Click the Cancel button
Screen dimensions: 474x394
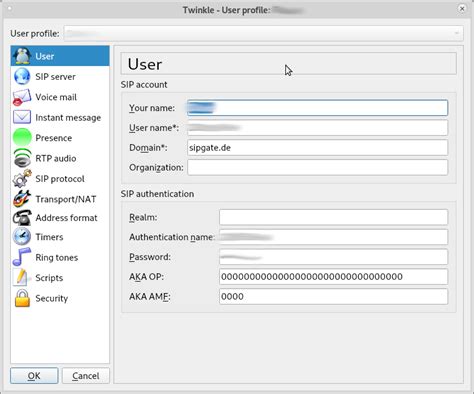[x=86, y=376]
